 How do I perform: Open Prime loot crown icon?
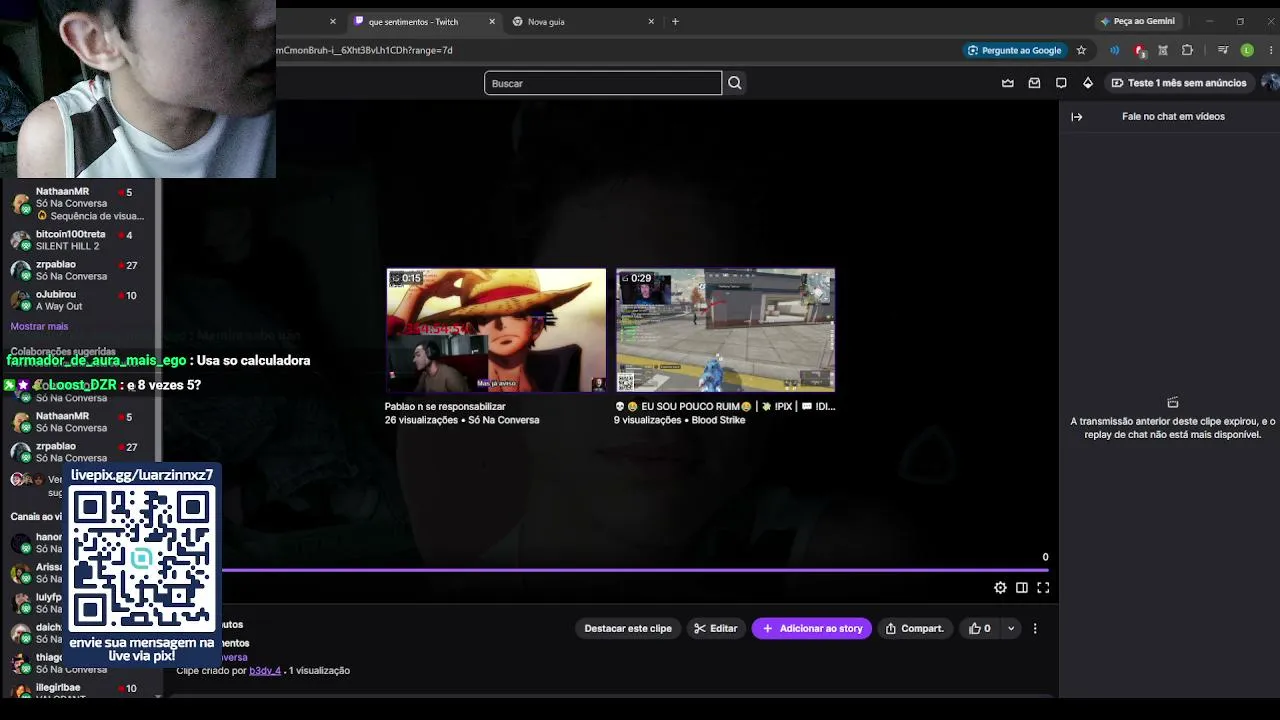pyautogui.click(x=1008, y=83)
